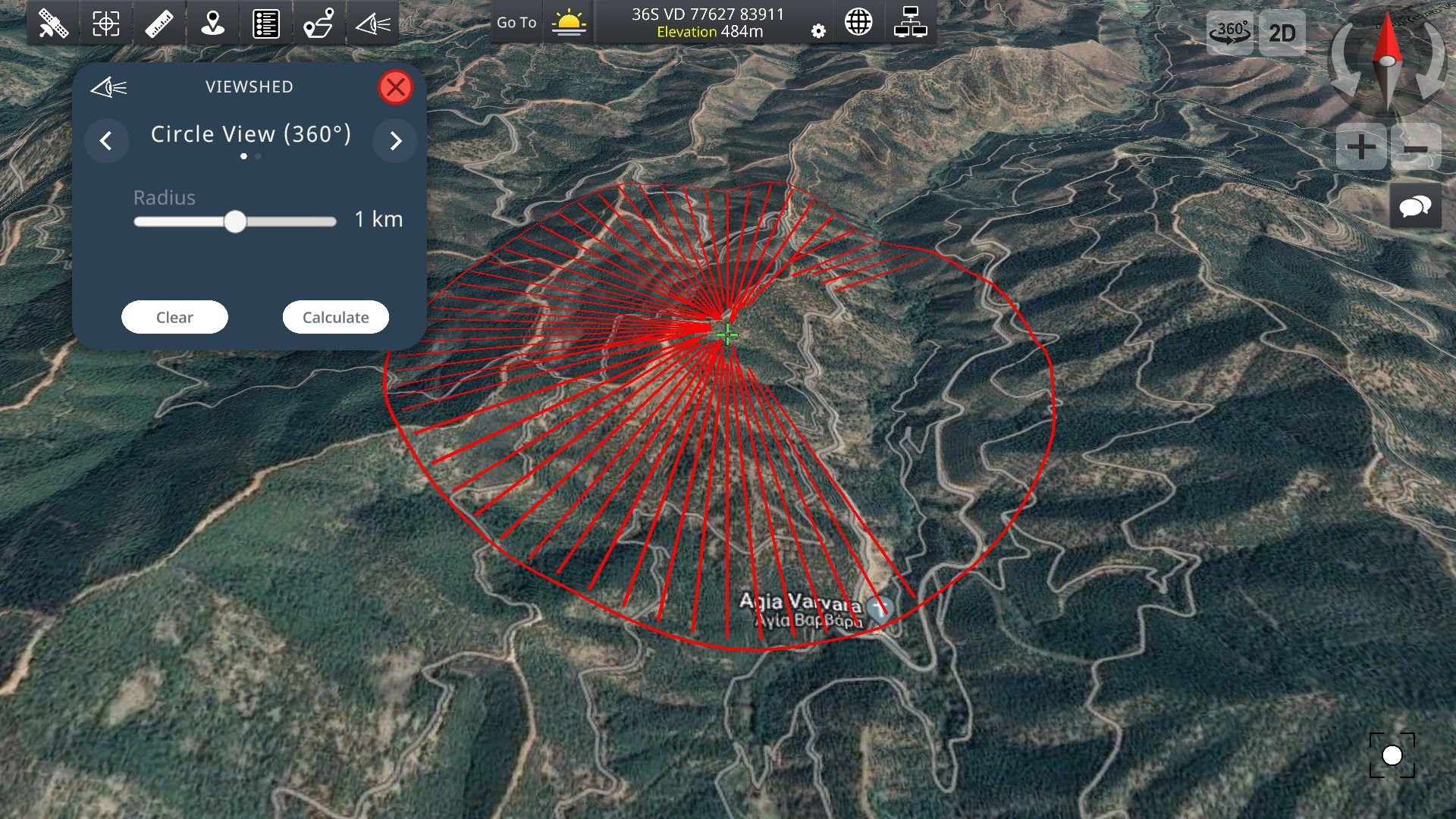
Task: Open coordinate settings gear icon
Action: point(818,31)
